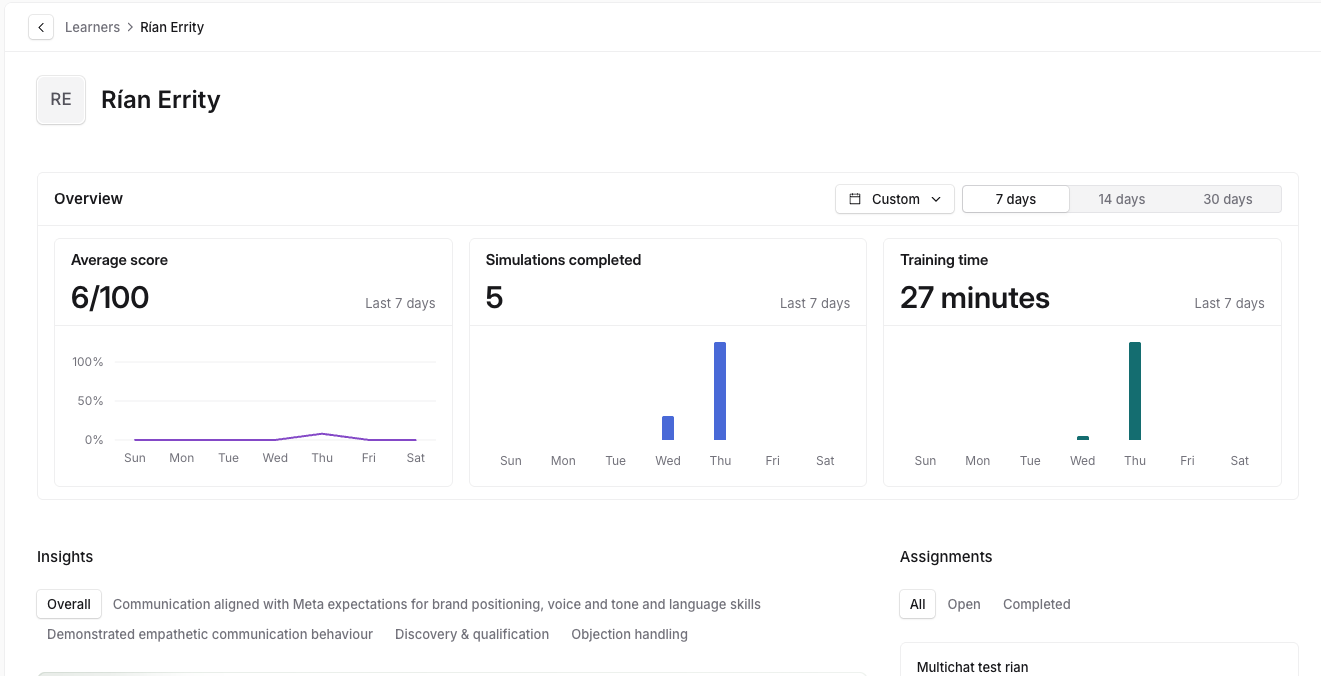Click the Rían Errity breadcrumb text
Viewport: 1321px width, 676px height.
172,27
